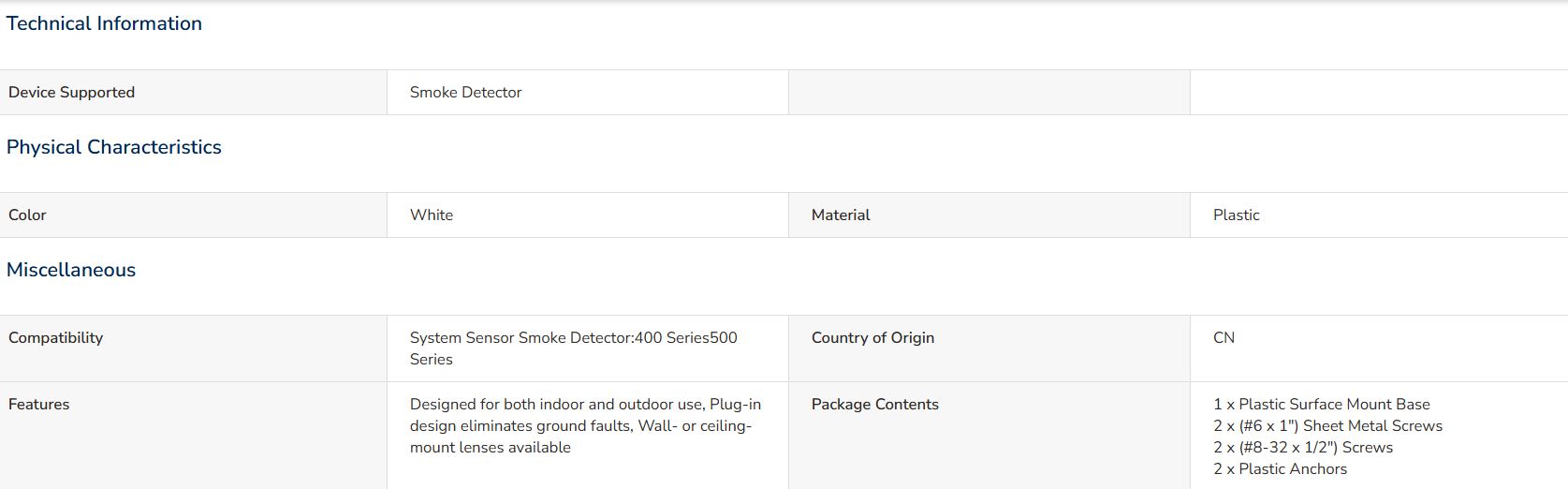1568x489 pixels.
Task: Click the White color value
Action: click(x=432, y=215)
